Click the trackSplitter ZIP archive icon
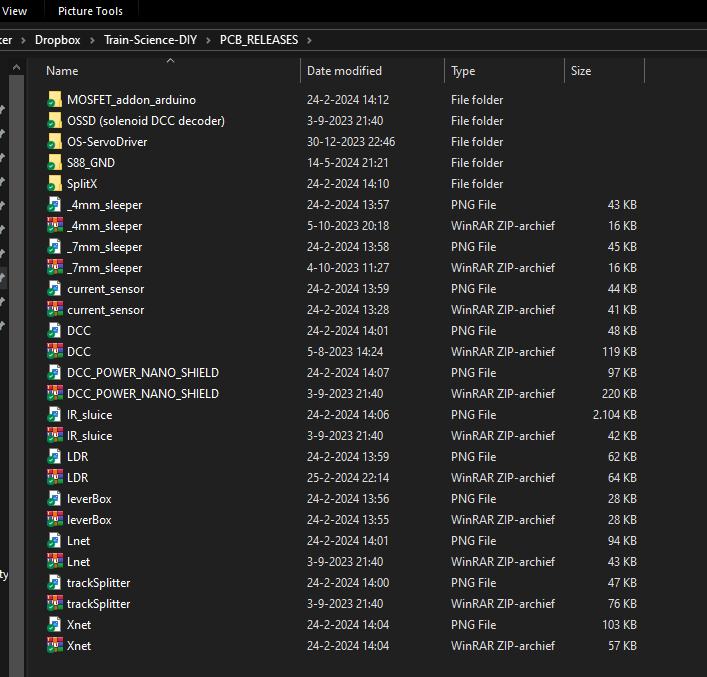 click(x=55, y=604)
